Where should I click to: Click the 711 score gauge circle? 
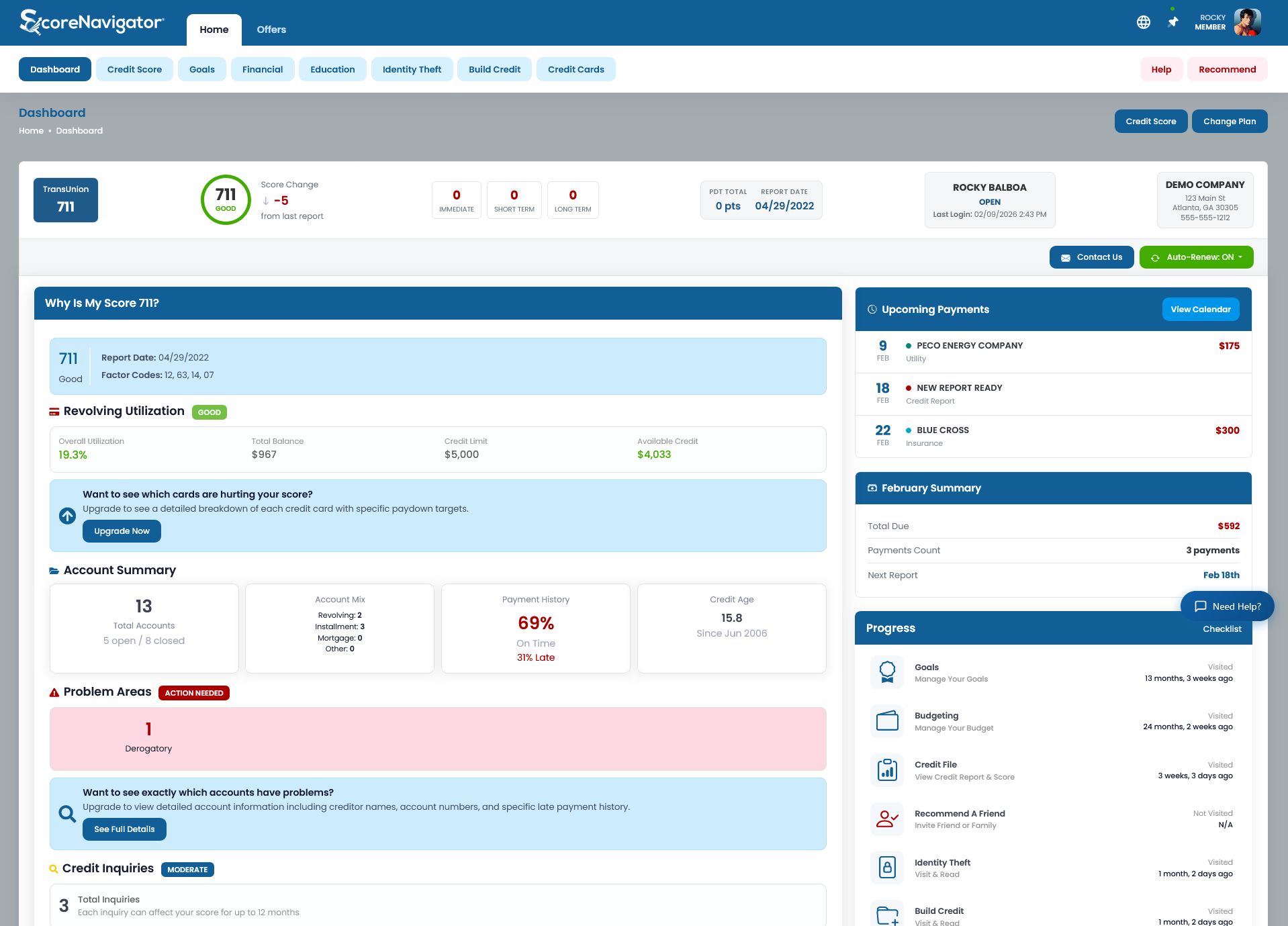tap(225, 199)
